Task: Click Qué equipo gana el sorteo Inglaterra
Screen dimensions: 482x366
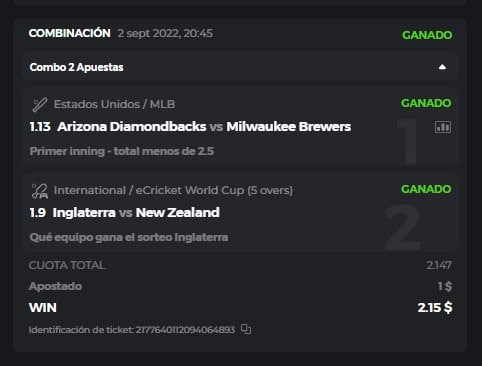Action: click(129, 237)
